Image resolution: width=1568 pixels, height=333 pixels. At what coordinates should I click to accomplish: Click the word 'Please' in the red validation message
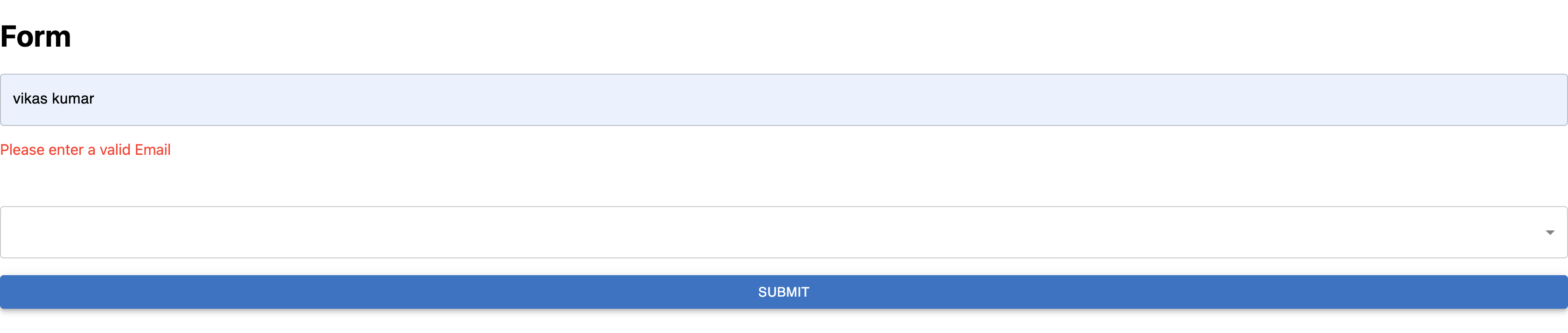point(22,150)
